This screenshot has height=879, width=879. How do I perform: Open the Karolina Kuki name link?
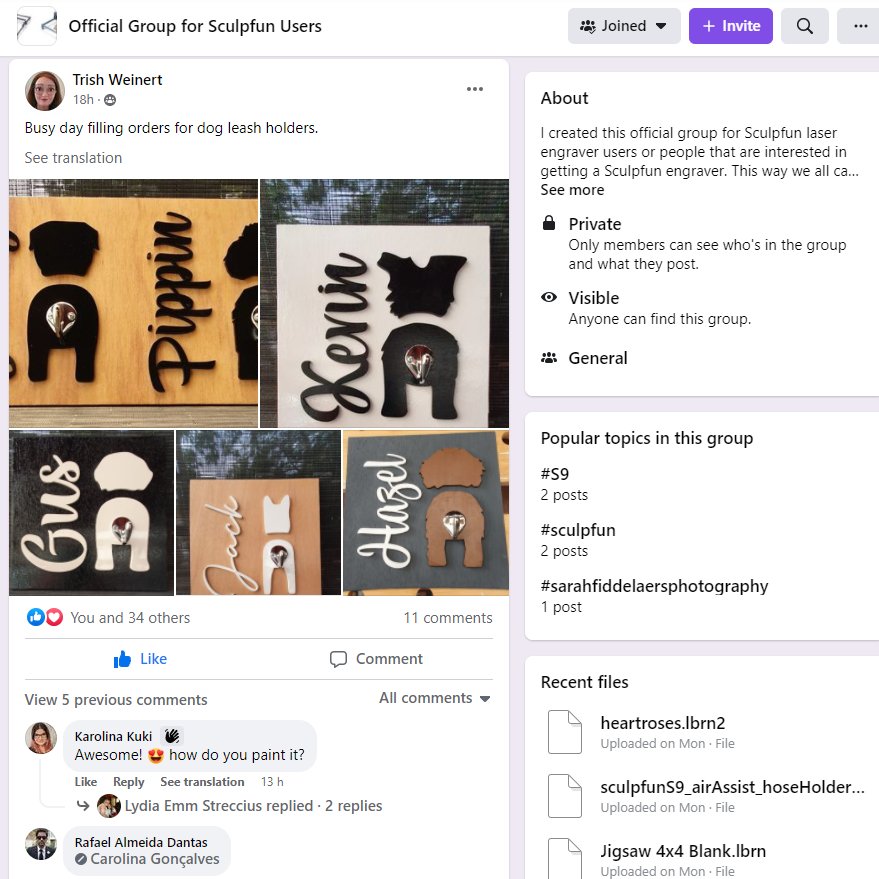113,736
